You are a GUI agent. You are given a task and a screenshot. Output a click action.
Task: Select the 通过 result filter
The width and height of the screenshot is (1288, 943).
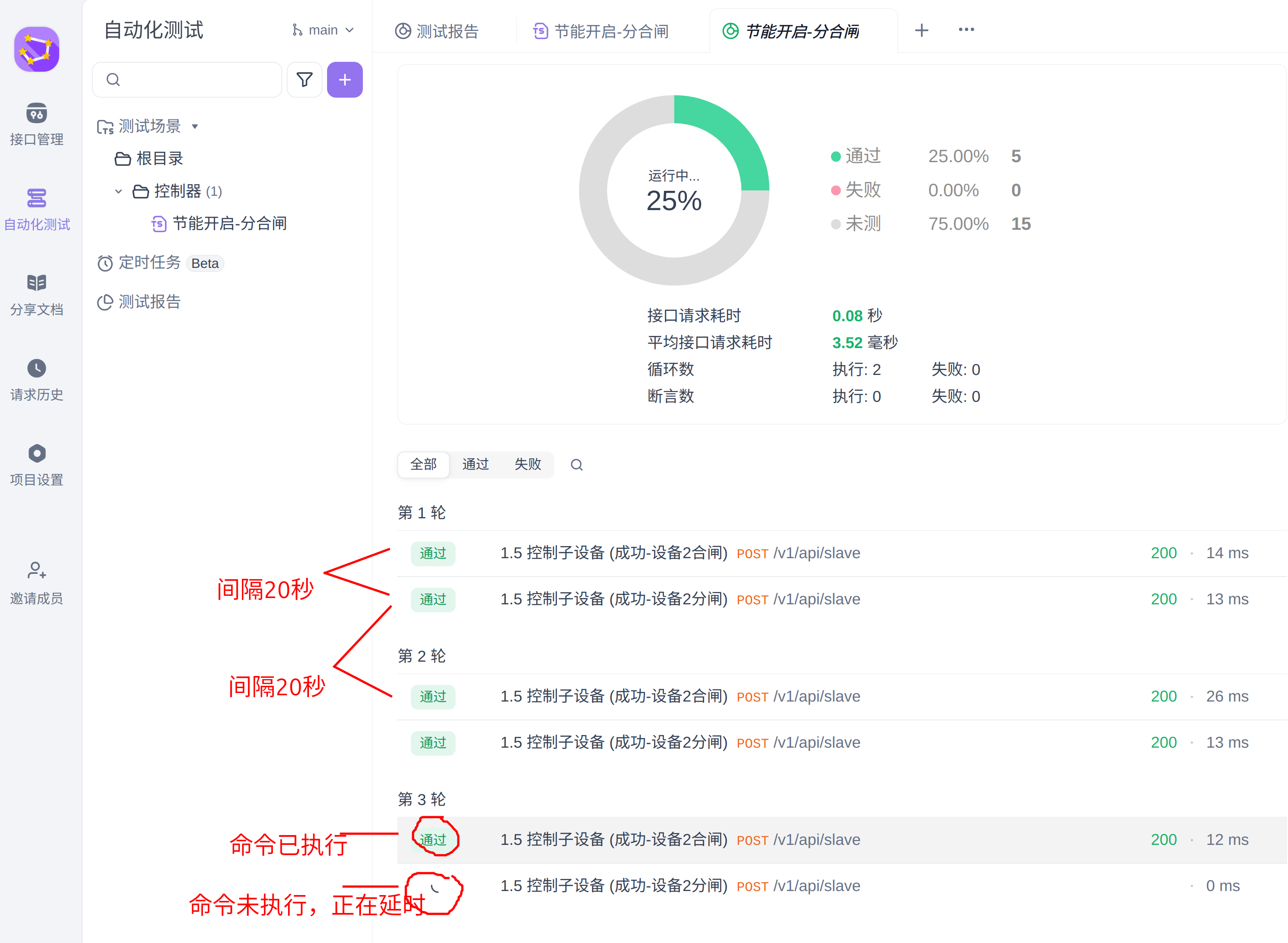tap(475, 464)
